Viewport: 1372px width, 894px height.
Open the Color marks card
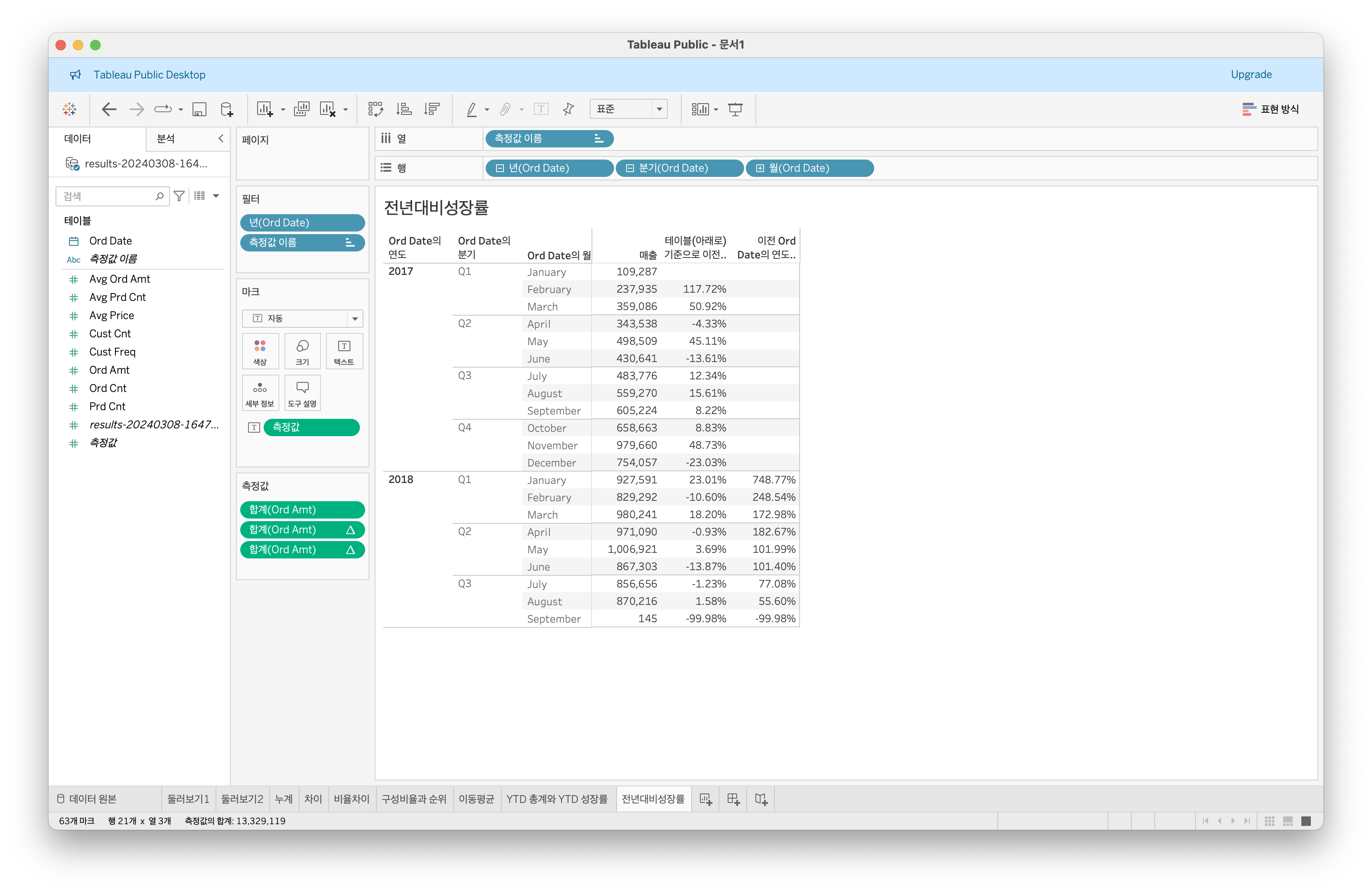[260, 350]
